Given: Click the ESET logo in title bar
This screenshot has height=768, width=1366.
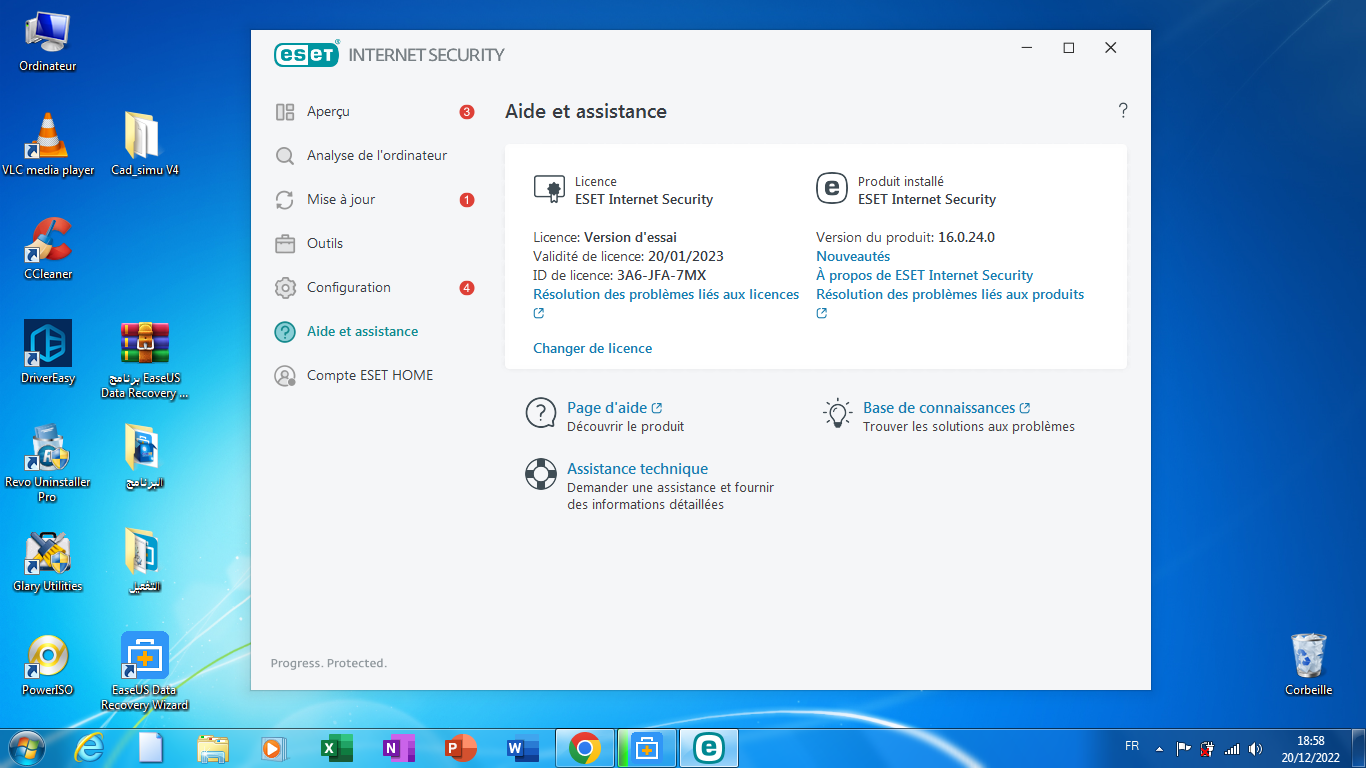Looking at the screenshot, I should 307,55.
